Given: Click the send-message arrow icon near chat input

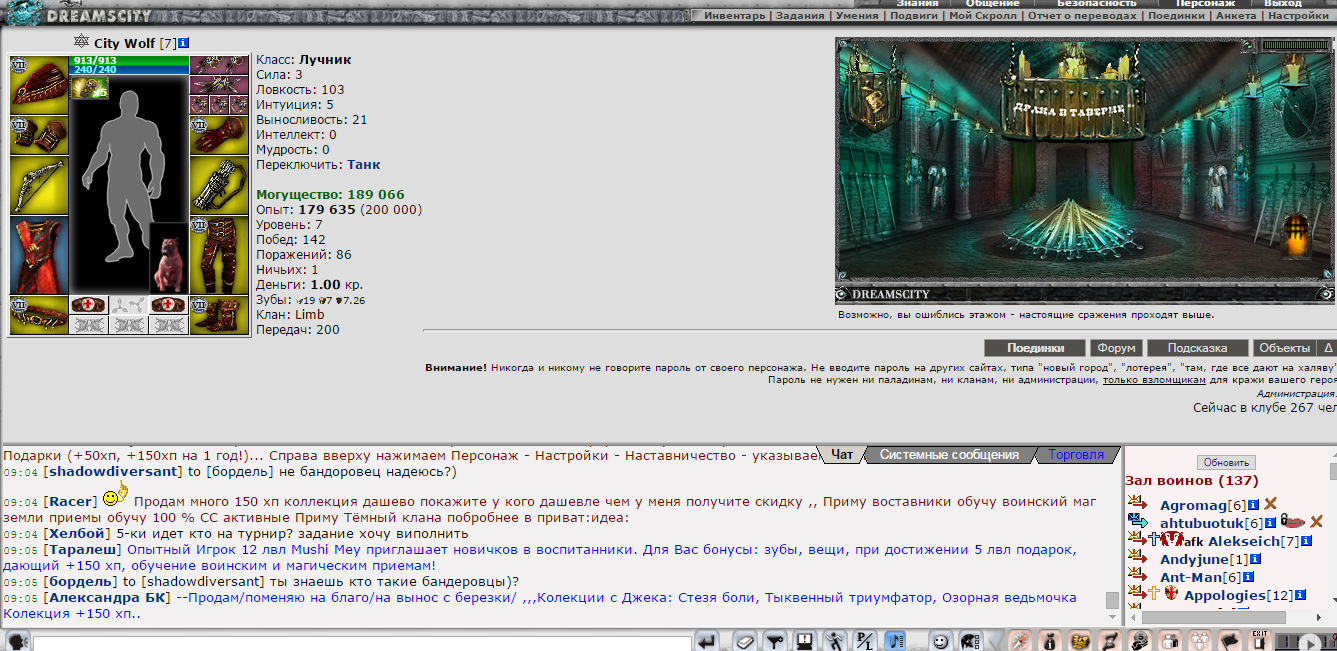Looking at the screenshot, I should click(x=709, y=641).
